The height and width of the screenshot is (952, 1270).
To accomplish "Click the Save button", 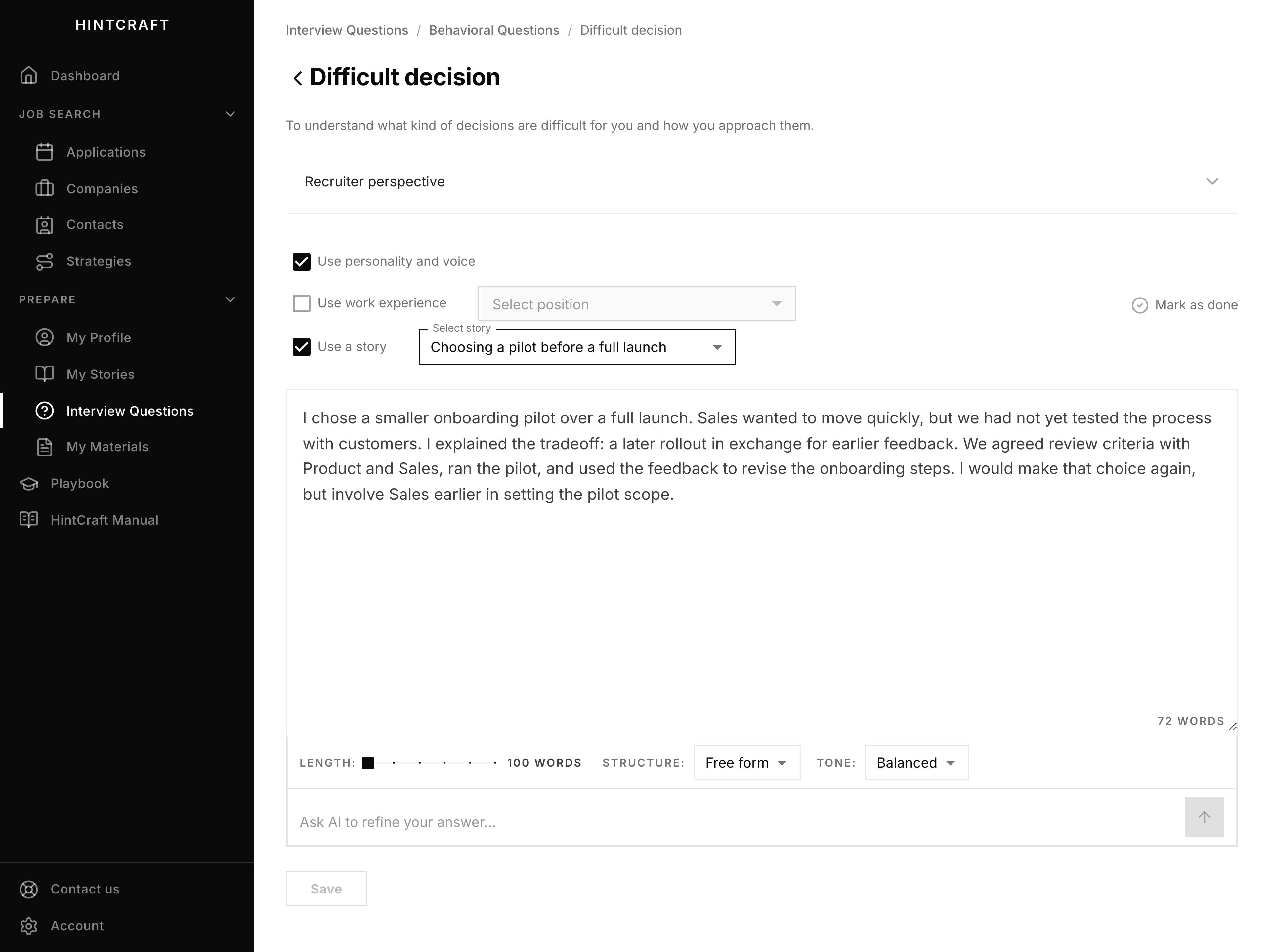I will click(x=326, y=889).
